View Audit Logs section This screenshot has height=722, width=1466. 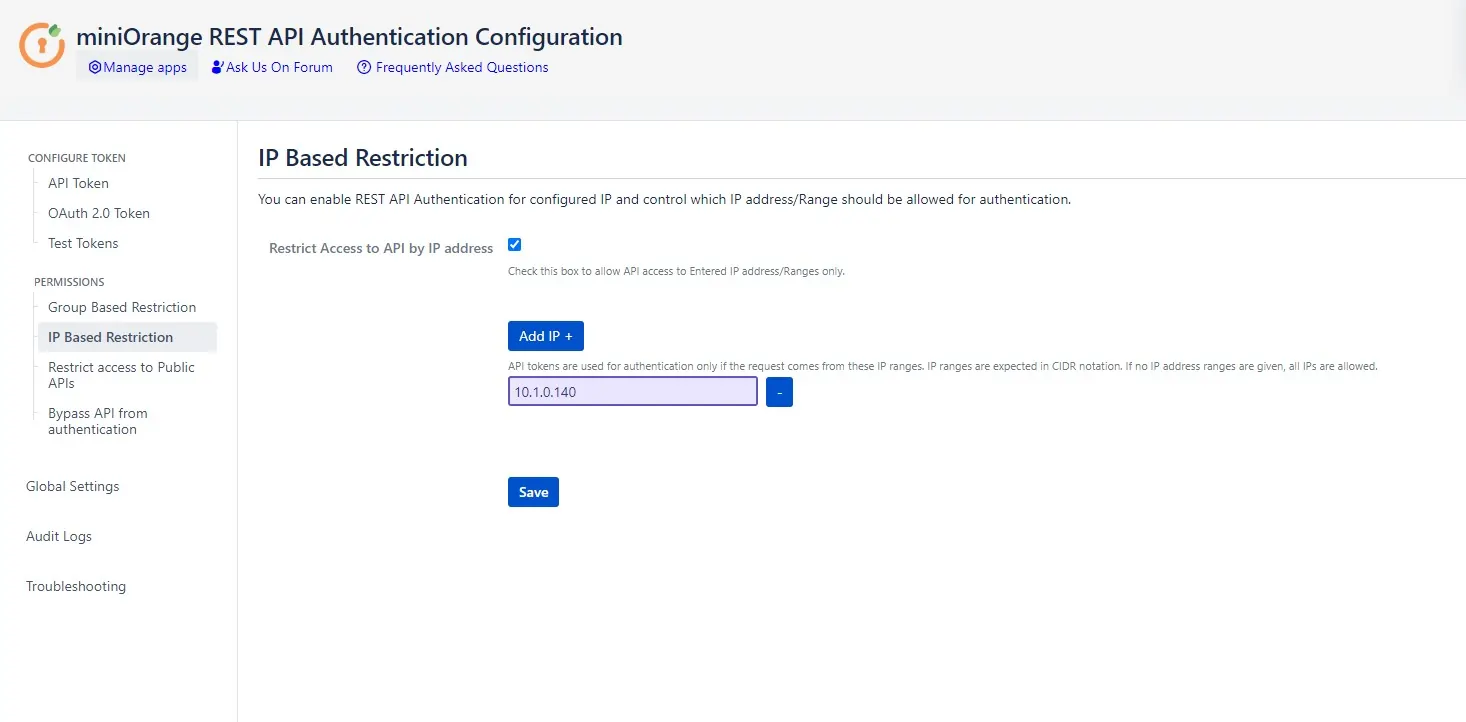(59, 536)
